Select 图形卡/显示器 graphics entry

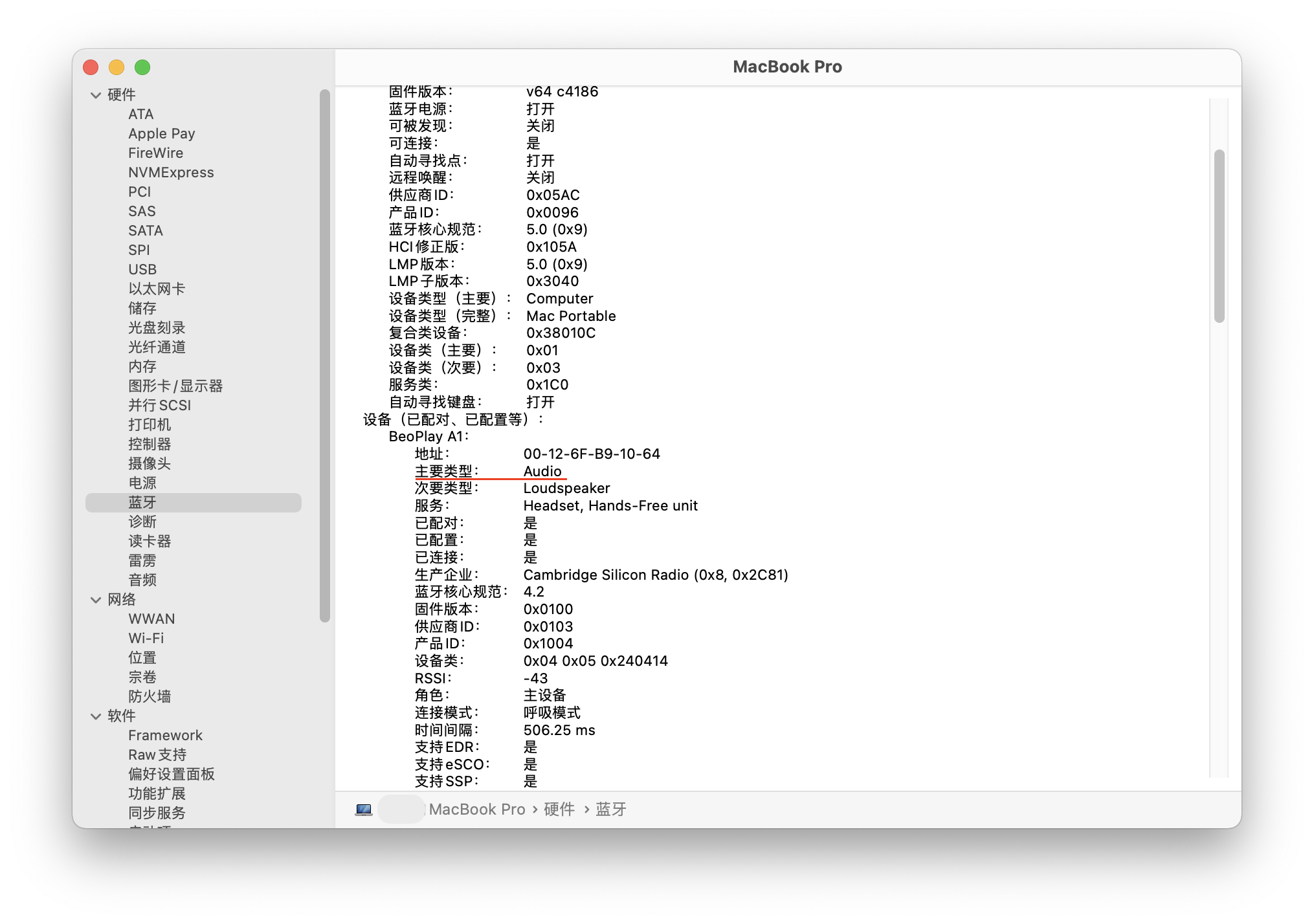[175, 386]
